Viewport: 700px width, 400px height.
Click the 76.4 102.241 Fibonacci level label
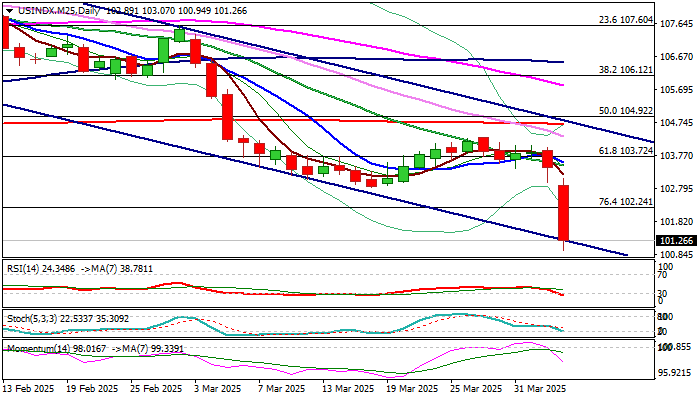626,202
